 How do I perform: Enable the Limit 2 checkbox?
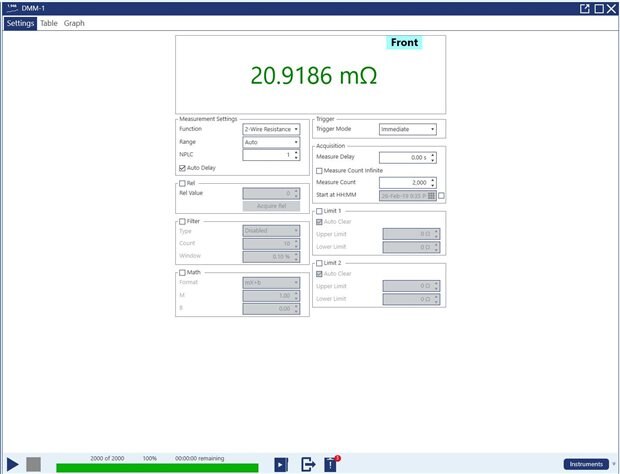319,263
